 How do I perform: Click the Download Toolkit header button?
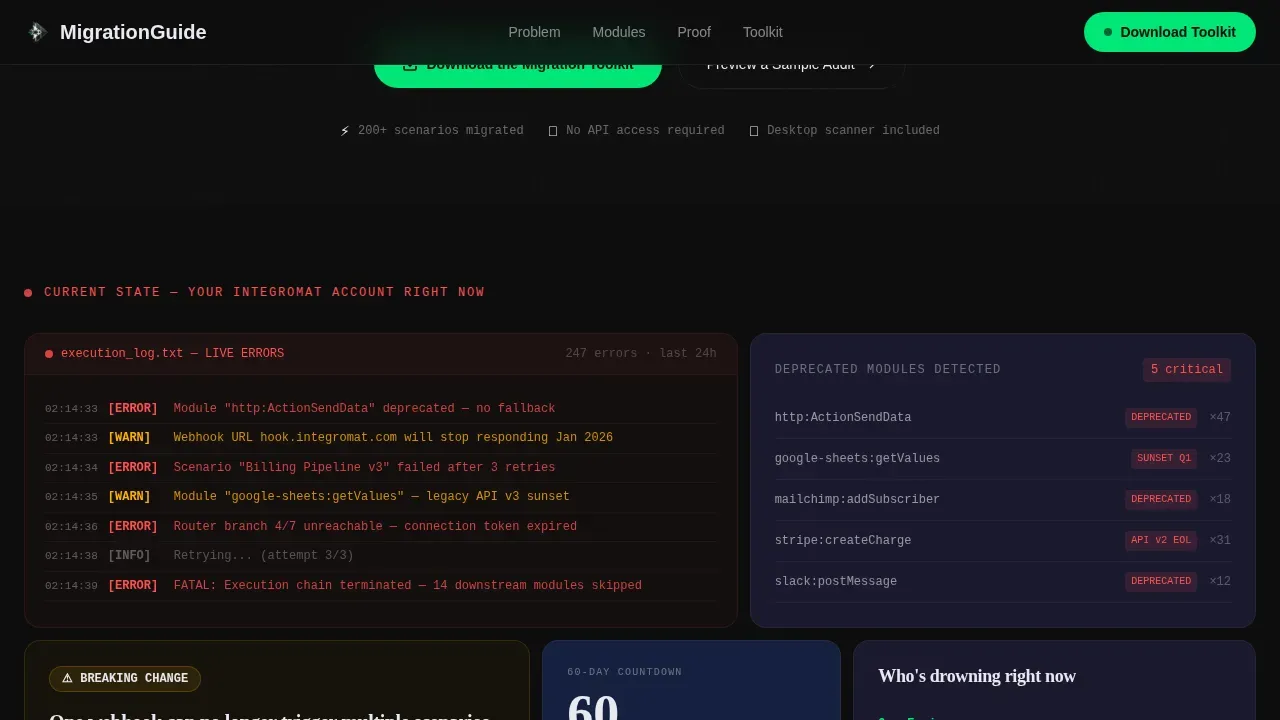point(1170,32)
